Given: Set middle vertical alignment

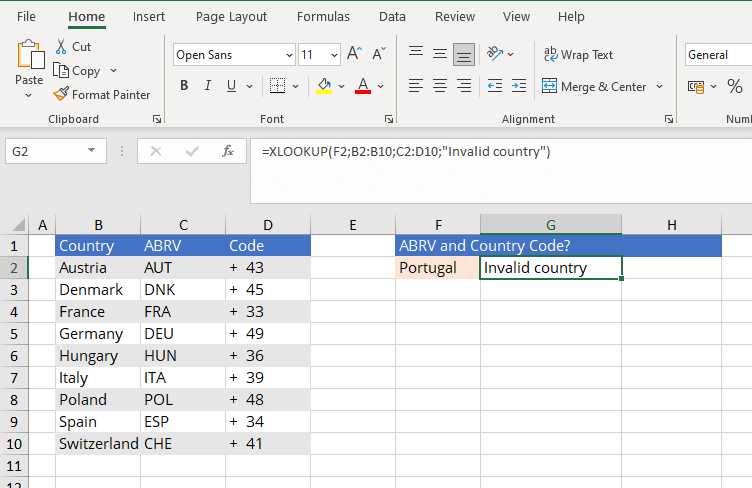Looking at the screenshot, I should click(440, 54).
